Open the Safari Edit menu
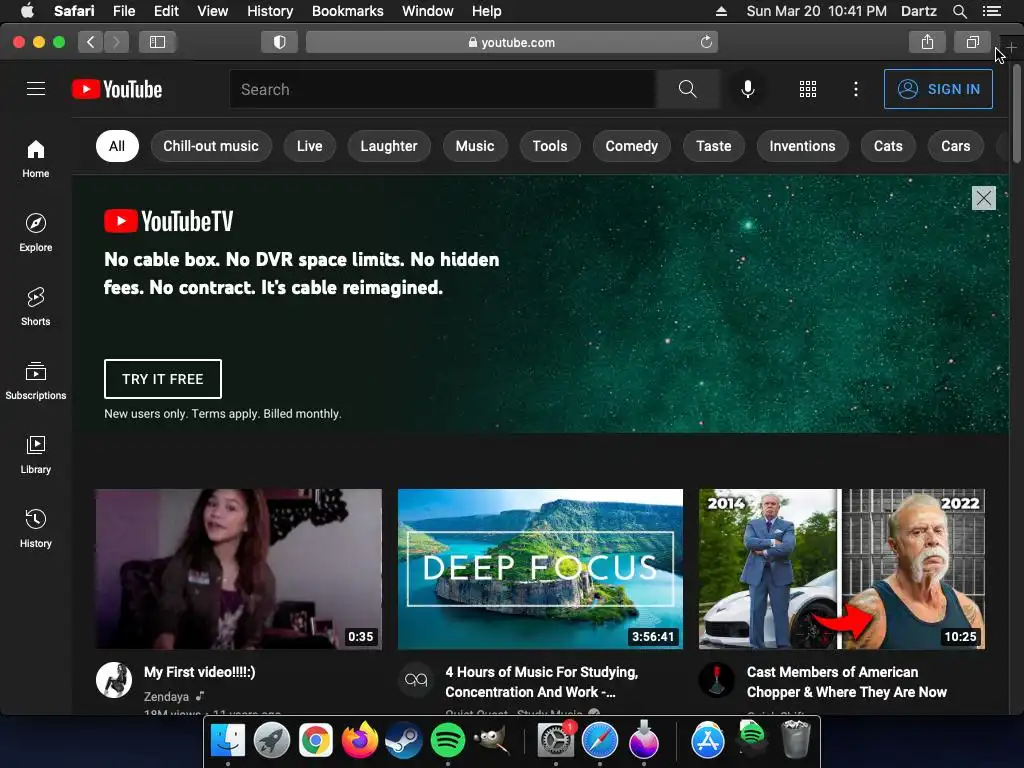This screenshot has width=1024, height=768. pyautogui.click(x=166, y=11)
